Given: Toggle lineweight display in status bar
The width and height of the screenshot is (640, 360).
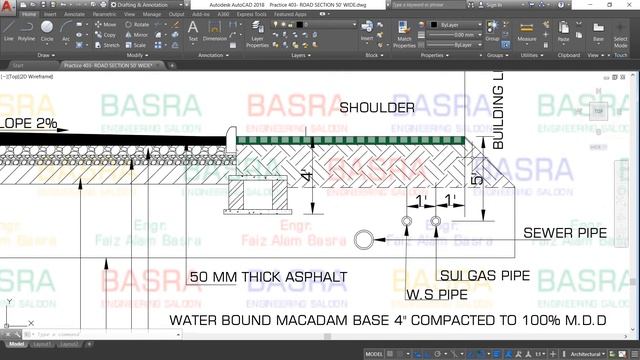Looking at the screenshot, I should pyautogui.click(x=497, y=354).
